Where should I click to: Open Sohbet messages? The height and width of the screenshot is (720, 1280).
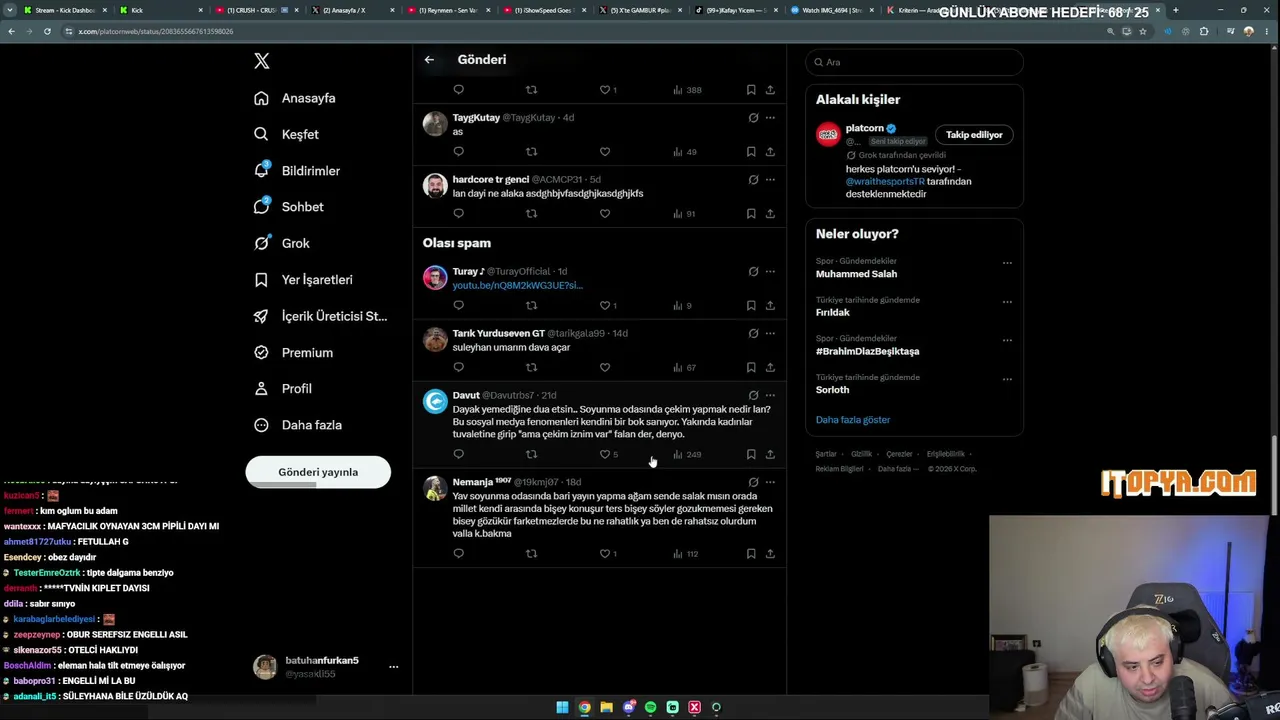tap(288, 207)
